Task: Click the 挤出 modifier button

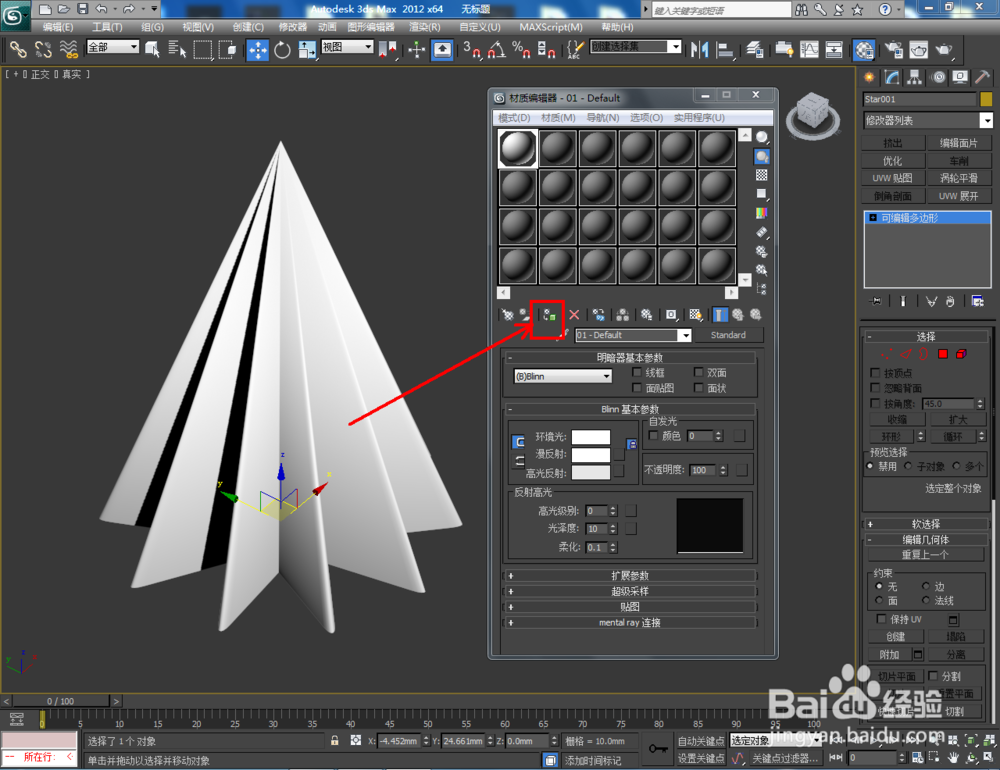Action: [x=892, y=143]
